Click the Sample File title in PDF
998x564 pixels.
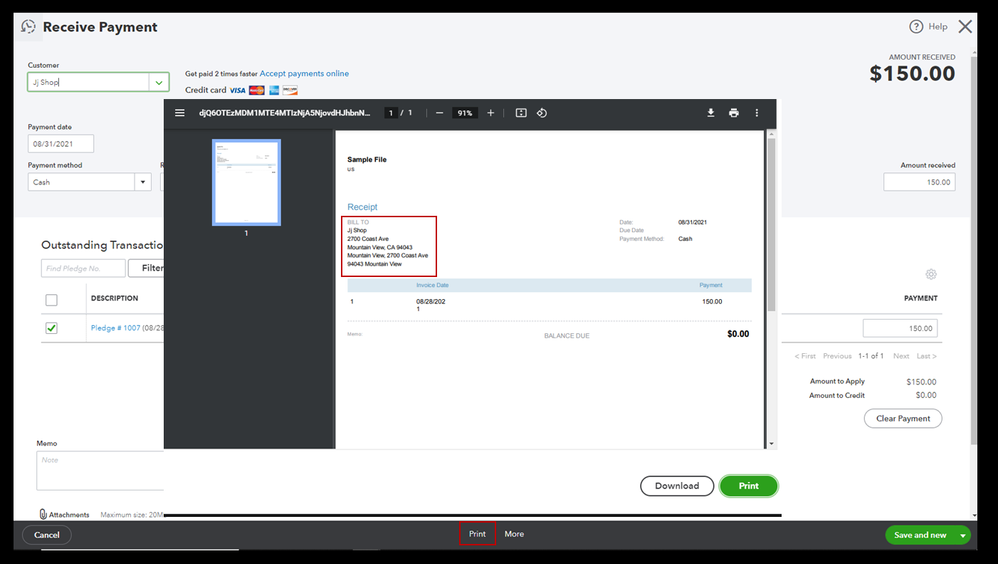click(367, 160)
